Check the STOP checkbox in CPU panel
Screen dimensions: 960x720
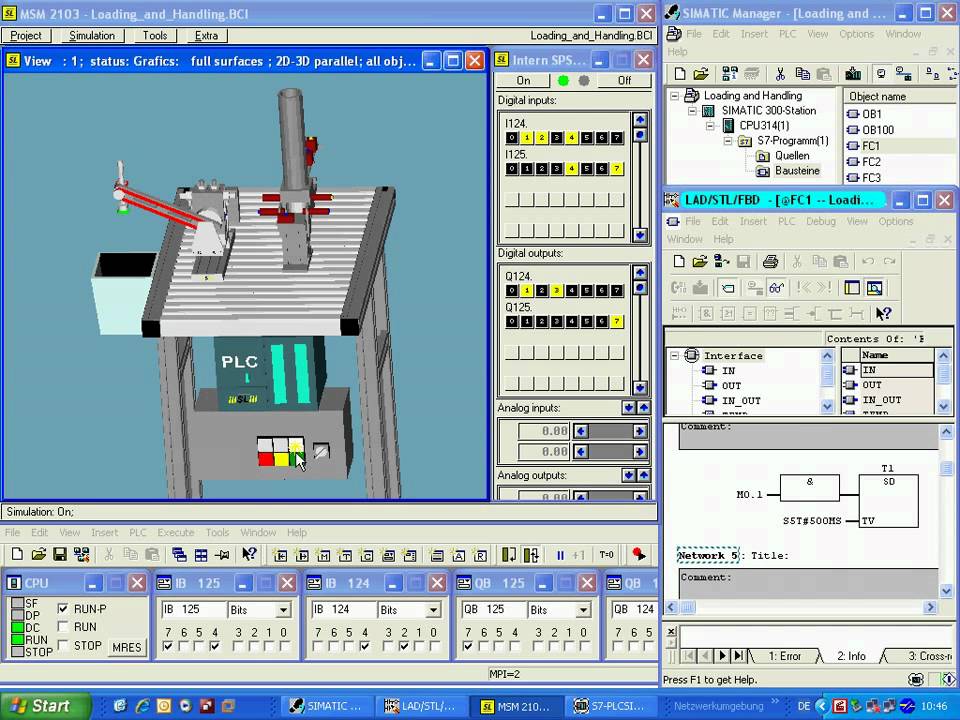(x=62, y=645)
